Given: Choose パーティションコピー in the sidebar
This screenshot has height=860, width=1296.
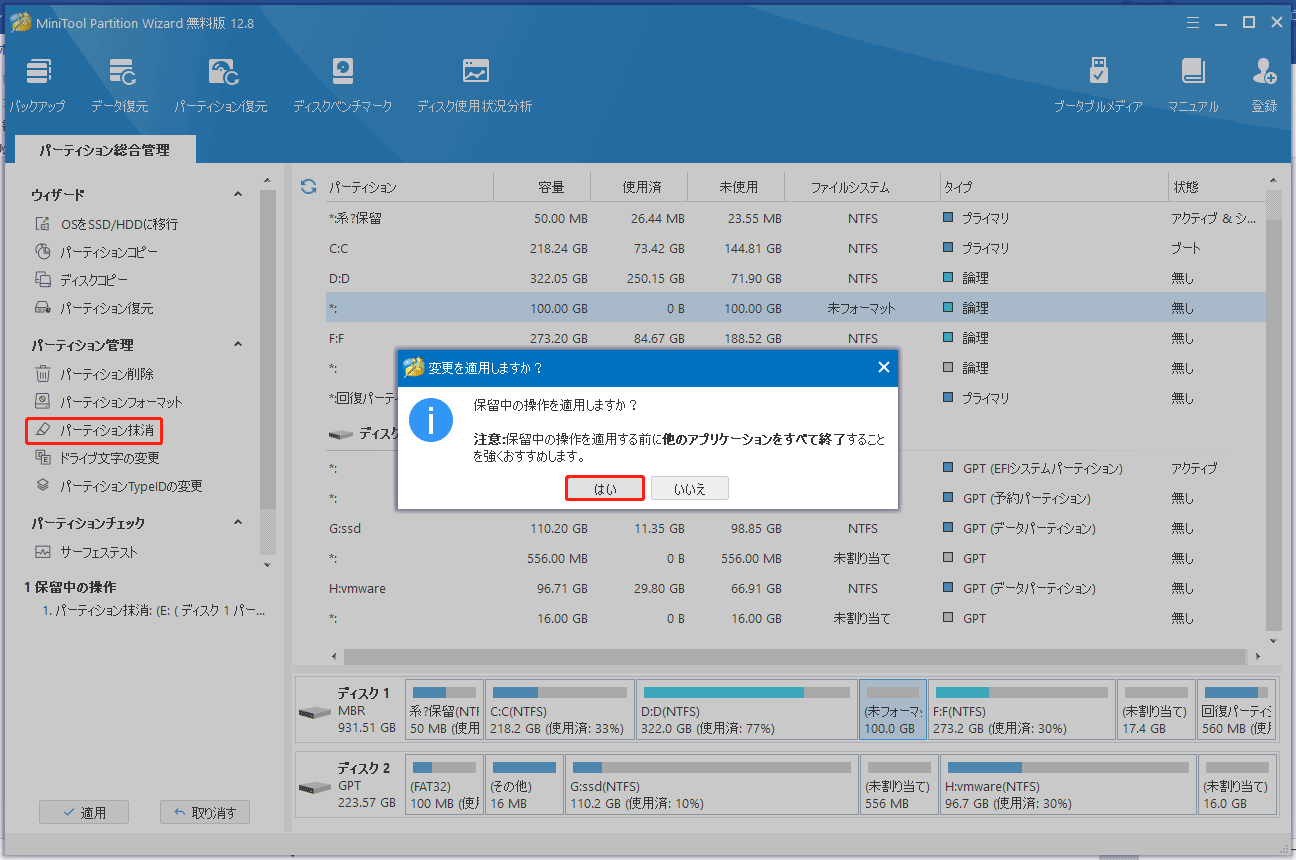Looking at the screenshot, I should click(x=96, y=252).
